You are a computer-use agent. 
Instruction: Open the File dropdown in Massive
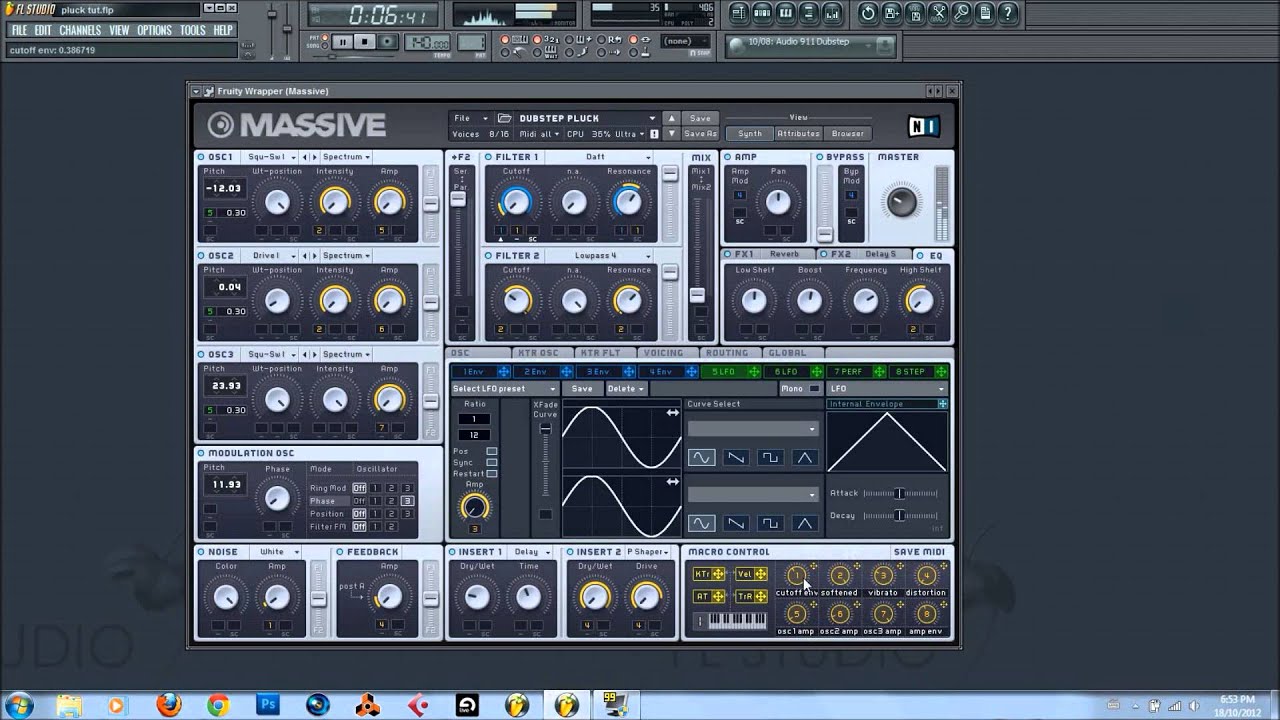pyautogui.click(x=470, y=118)
